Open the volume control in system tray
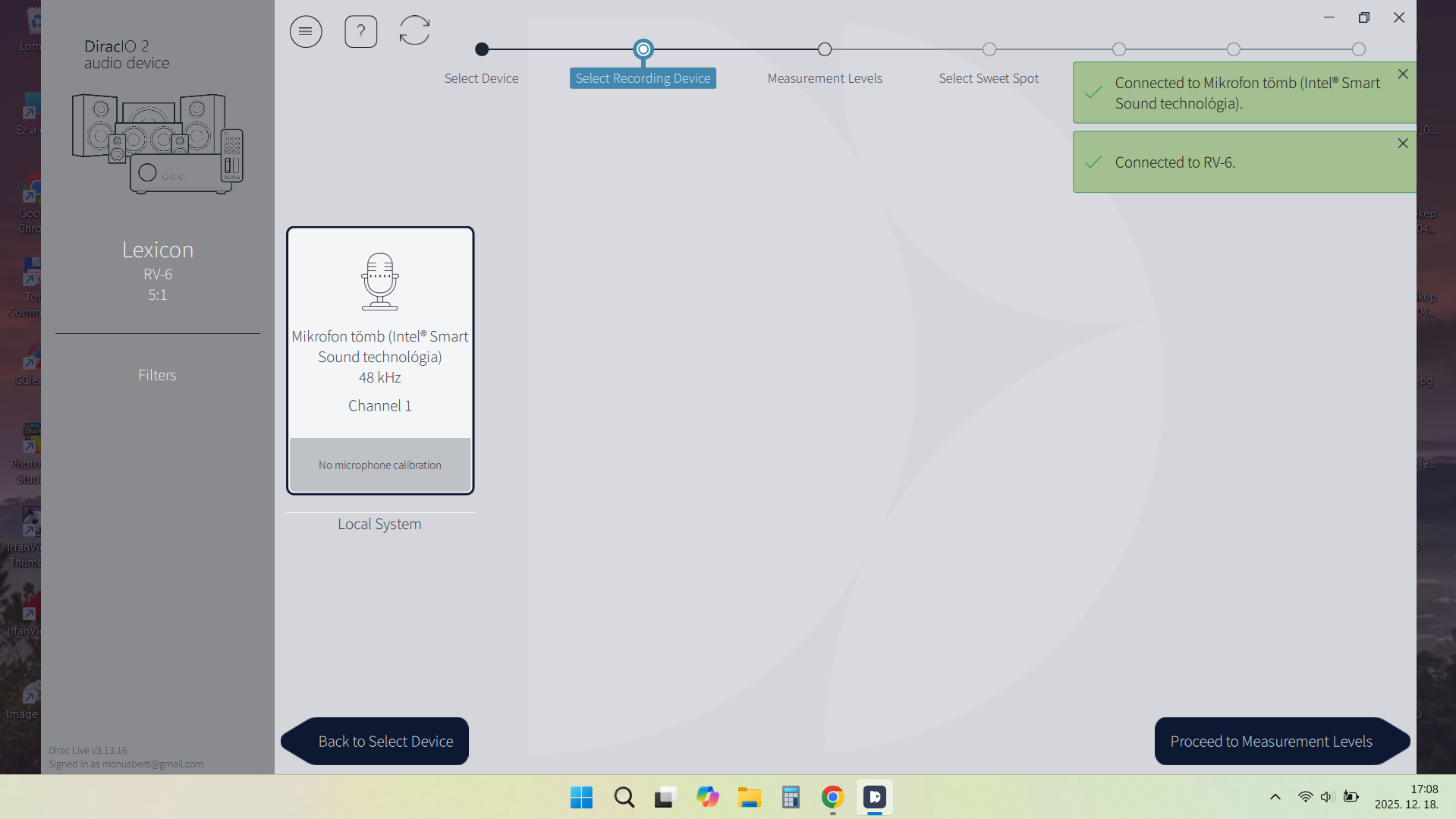The height and width of the screenshot is (819, 1456). point(1327,797)
